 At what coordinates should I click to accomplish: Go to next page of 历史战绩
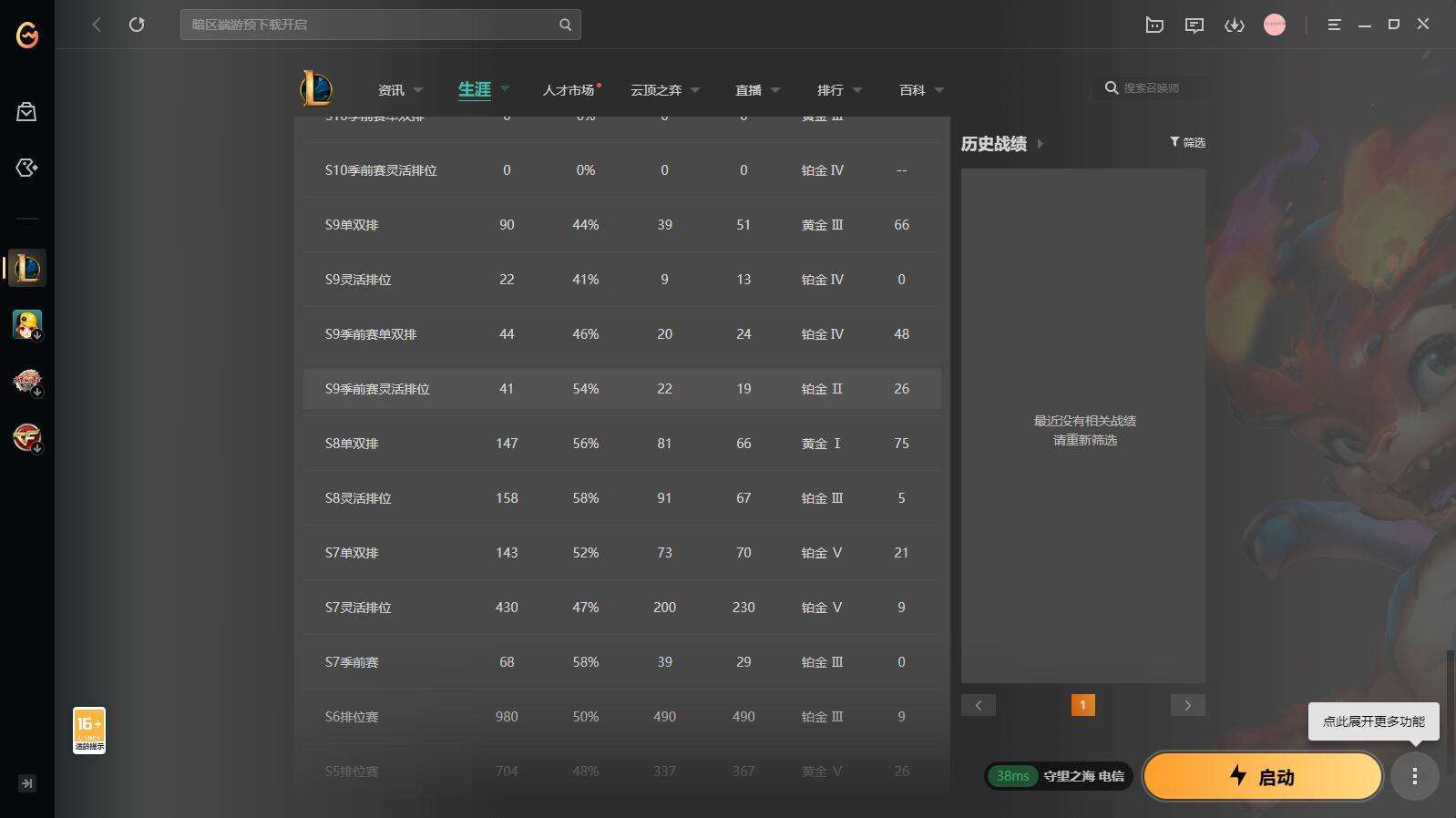pyautogui.click(x=1187, y=705)
